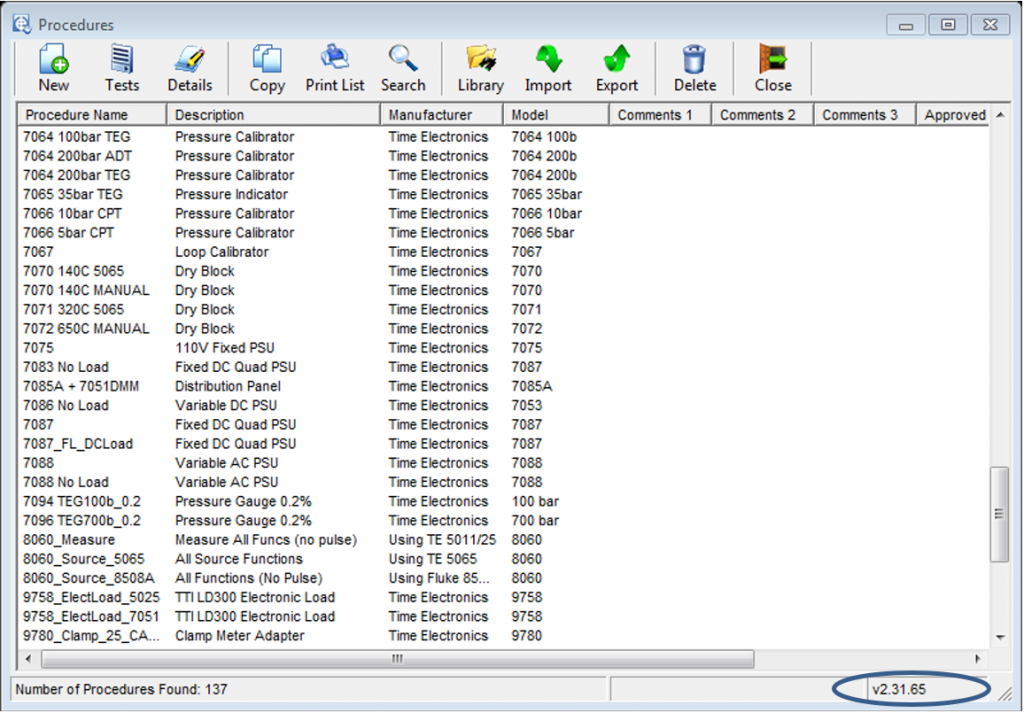Click Export toolbar icon

click(617, 60)
